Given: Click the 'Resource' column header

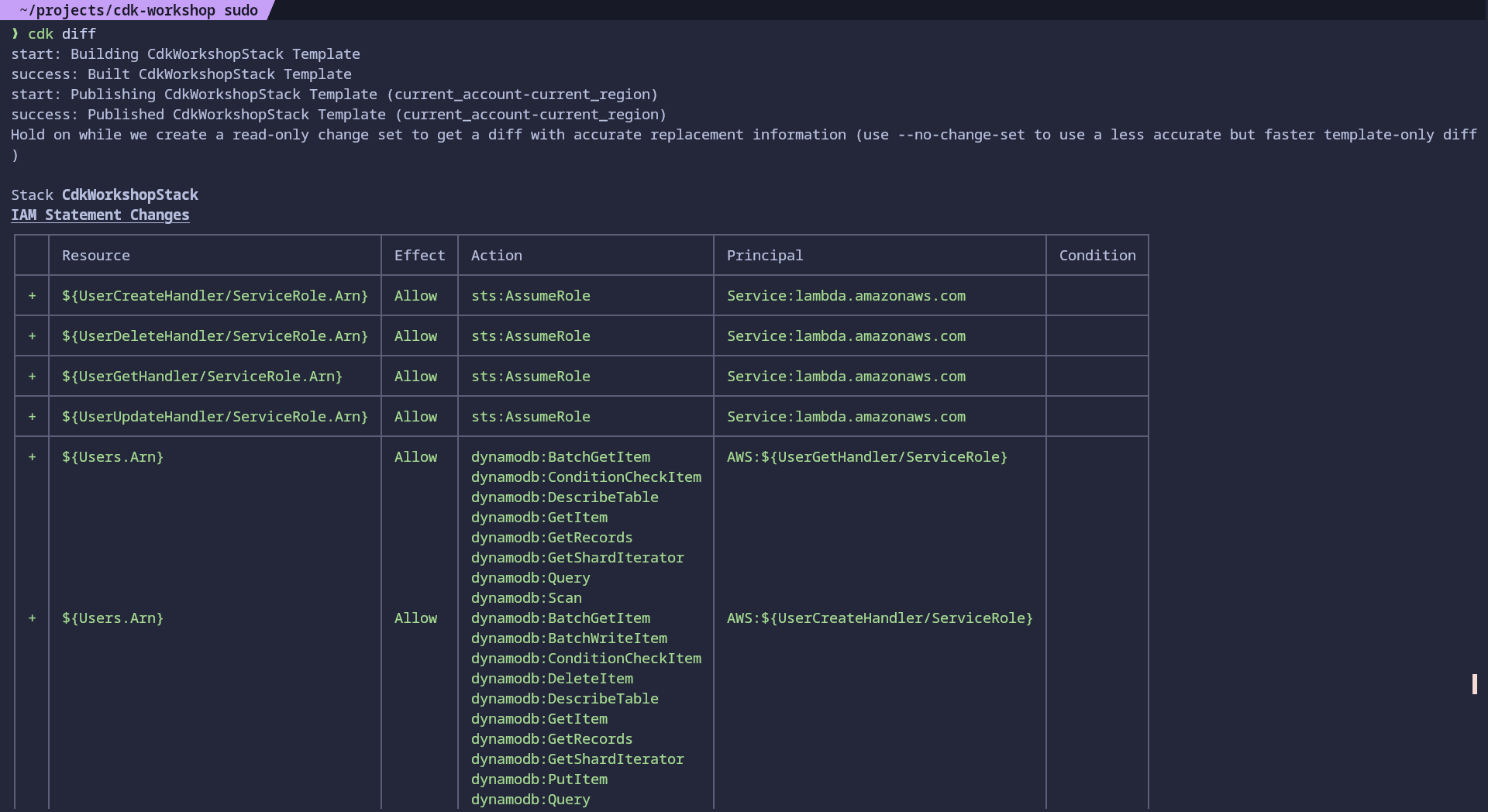Looking at the screenshot, I should (x=96, y=256).
